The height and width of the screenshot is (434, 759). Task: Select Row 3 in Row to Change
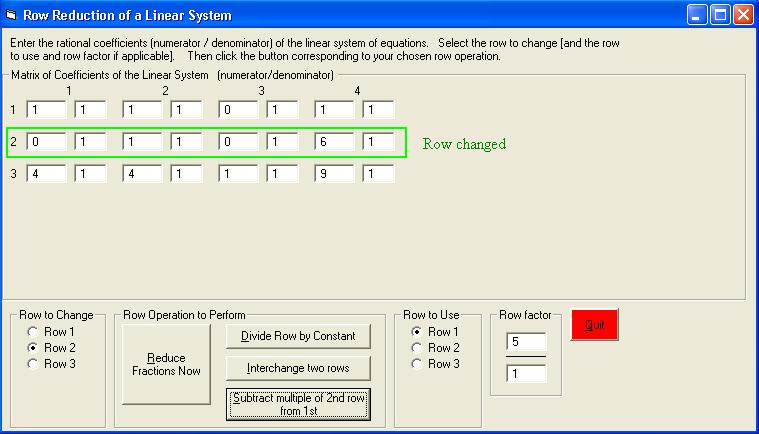click(51, 364)
